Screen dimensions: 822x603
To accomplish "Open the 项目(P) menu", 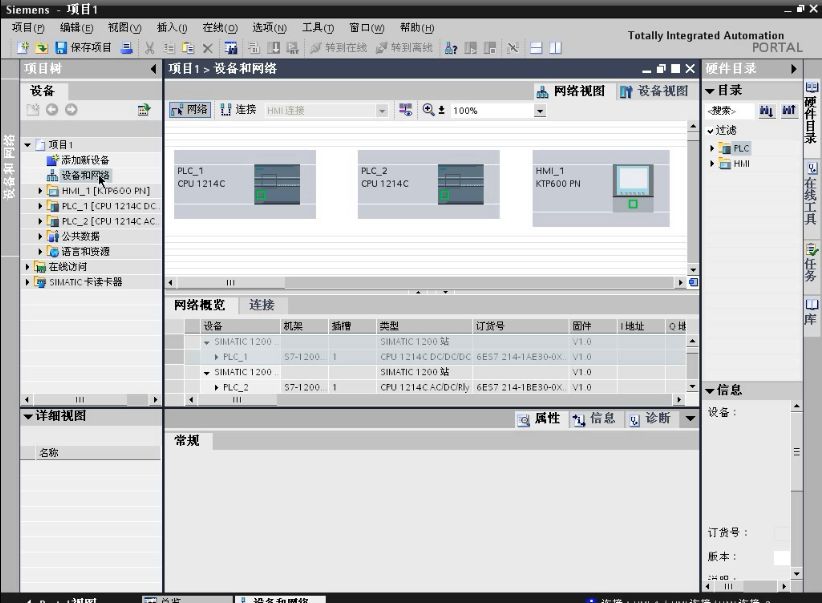I will (28, 27).
